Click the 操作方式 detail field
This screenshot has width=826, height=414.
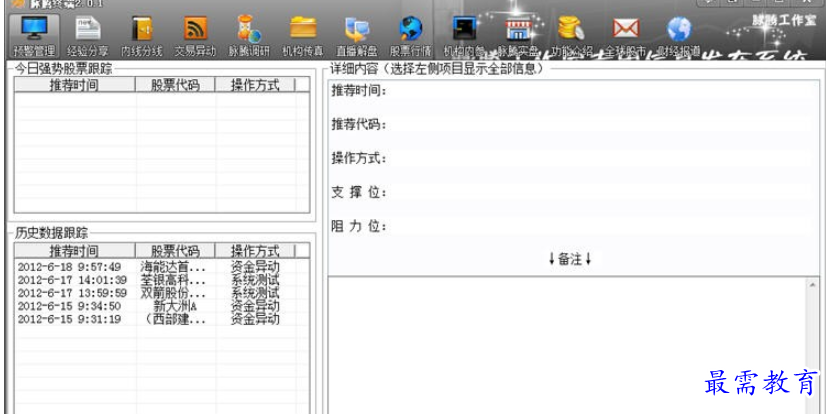point(603,158)
